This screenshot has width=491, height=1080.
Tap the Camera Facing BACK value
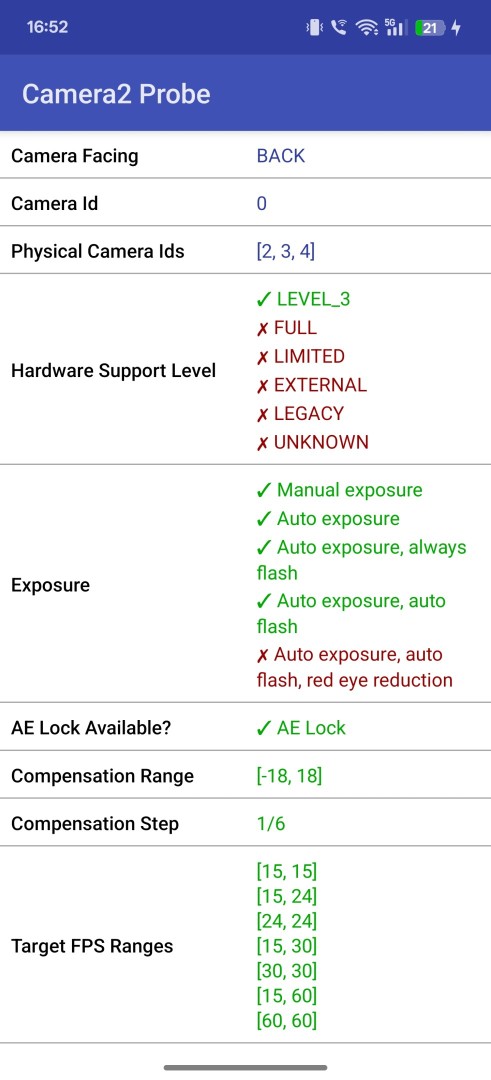click(281, 156)
